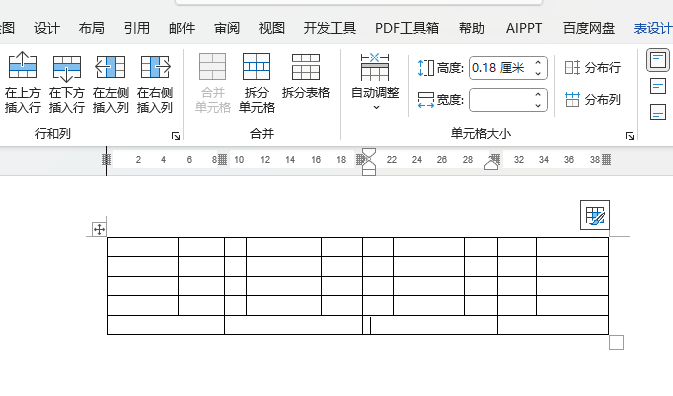
Task: Open the 审阅 tab
Action: pos(227,28)
